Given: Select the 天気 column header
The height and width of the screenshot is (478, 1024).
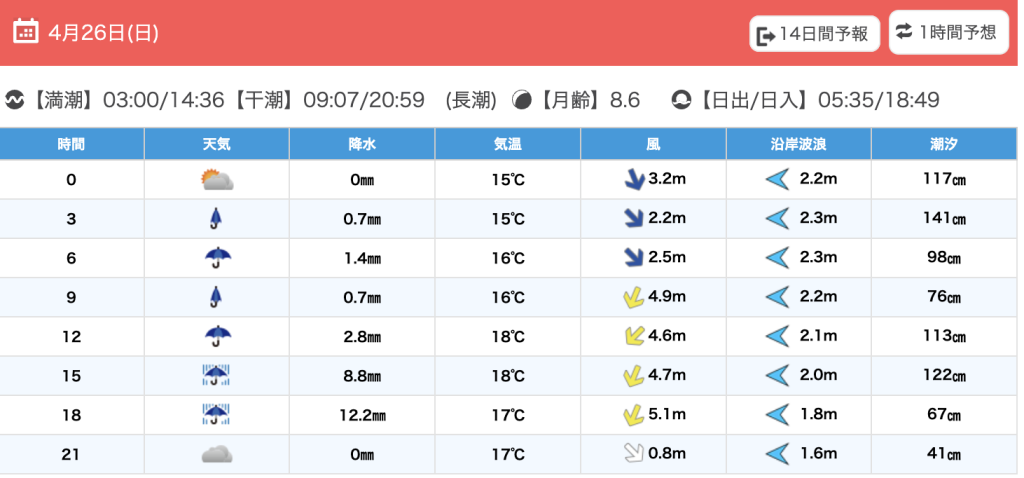Looking at the screenshot, I should pos(217,144).
